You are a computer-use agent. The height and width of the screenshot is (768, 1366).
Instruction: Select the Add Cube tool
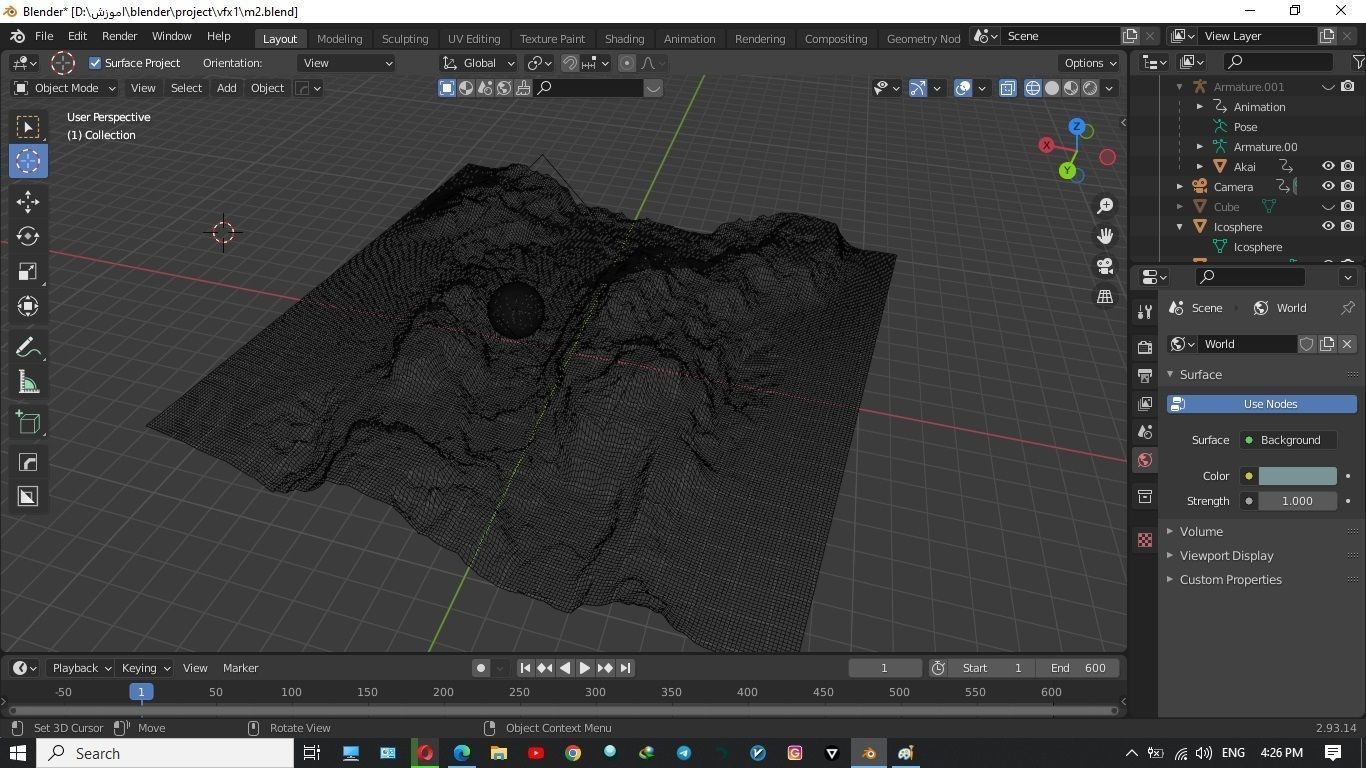[x=28, y=422]
